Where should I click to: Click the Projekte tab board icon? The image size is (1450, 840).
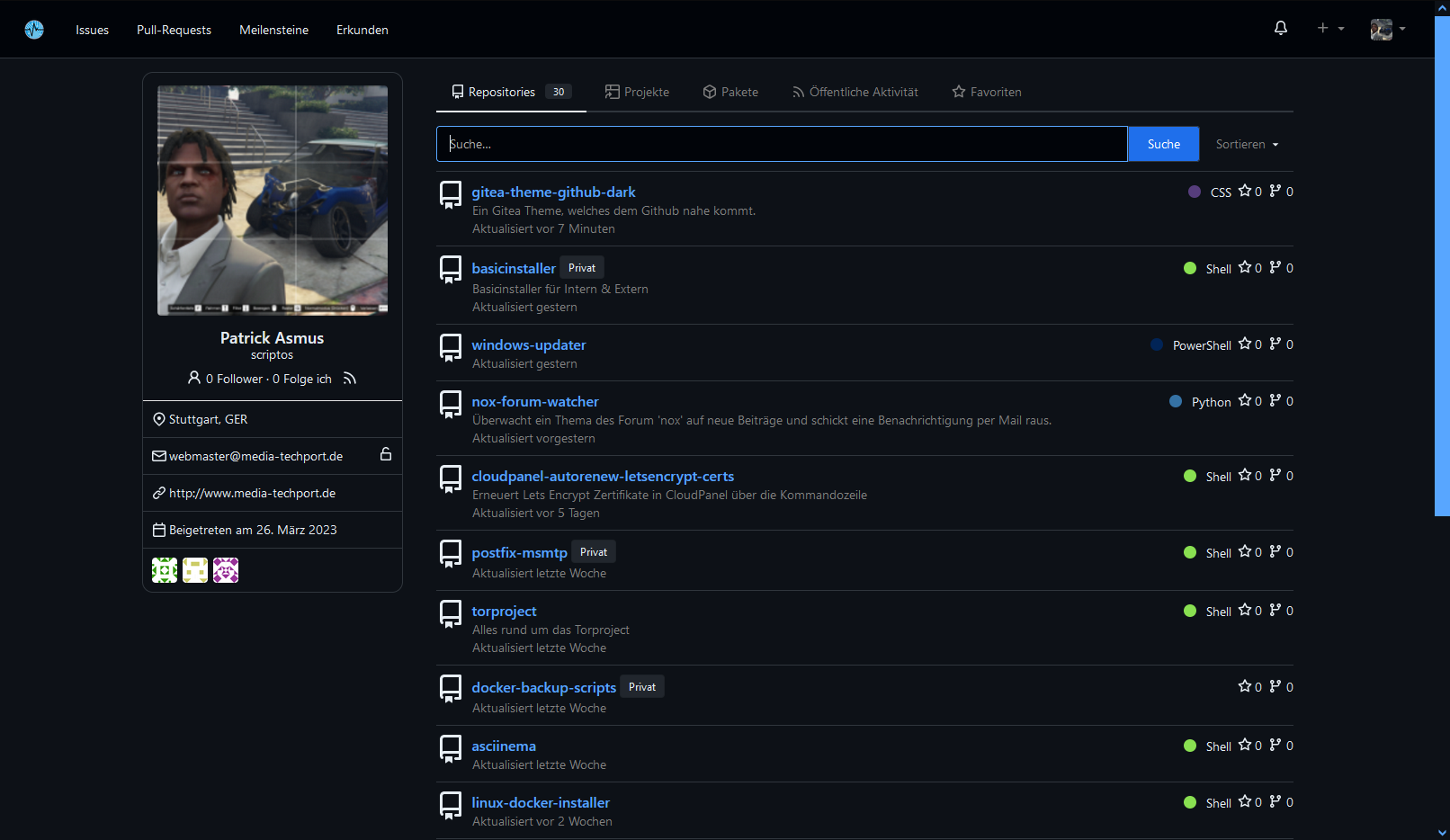pos(613,92)
